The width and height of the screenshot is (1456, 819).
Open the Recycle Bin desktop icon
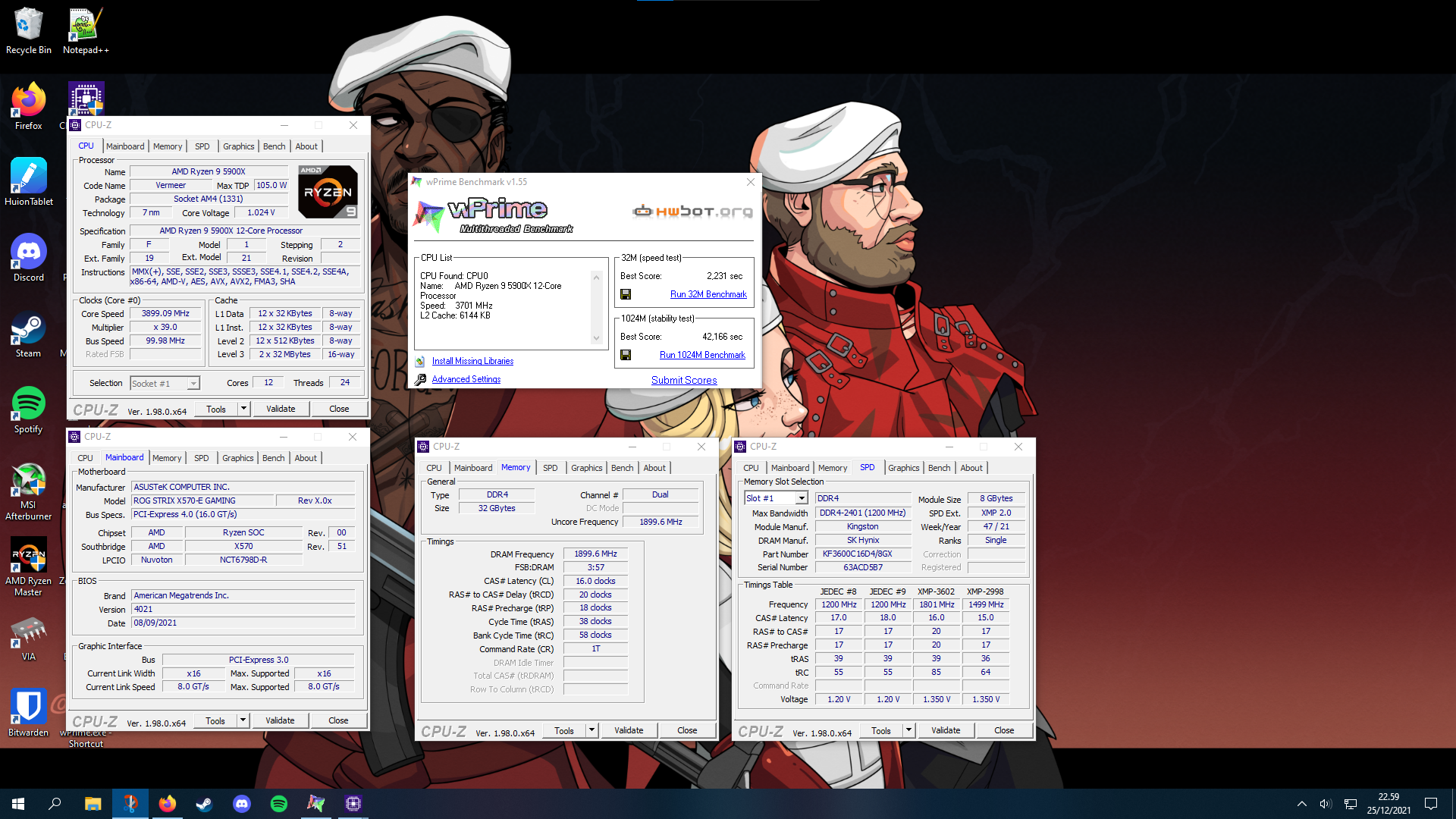(x=28, y=30)
